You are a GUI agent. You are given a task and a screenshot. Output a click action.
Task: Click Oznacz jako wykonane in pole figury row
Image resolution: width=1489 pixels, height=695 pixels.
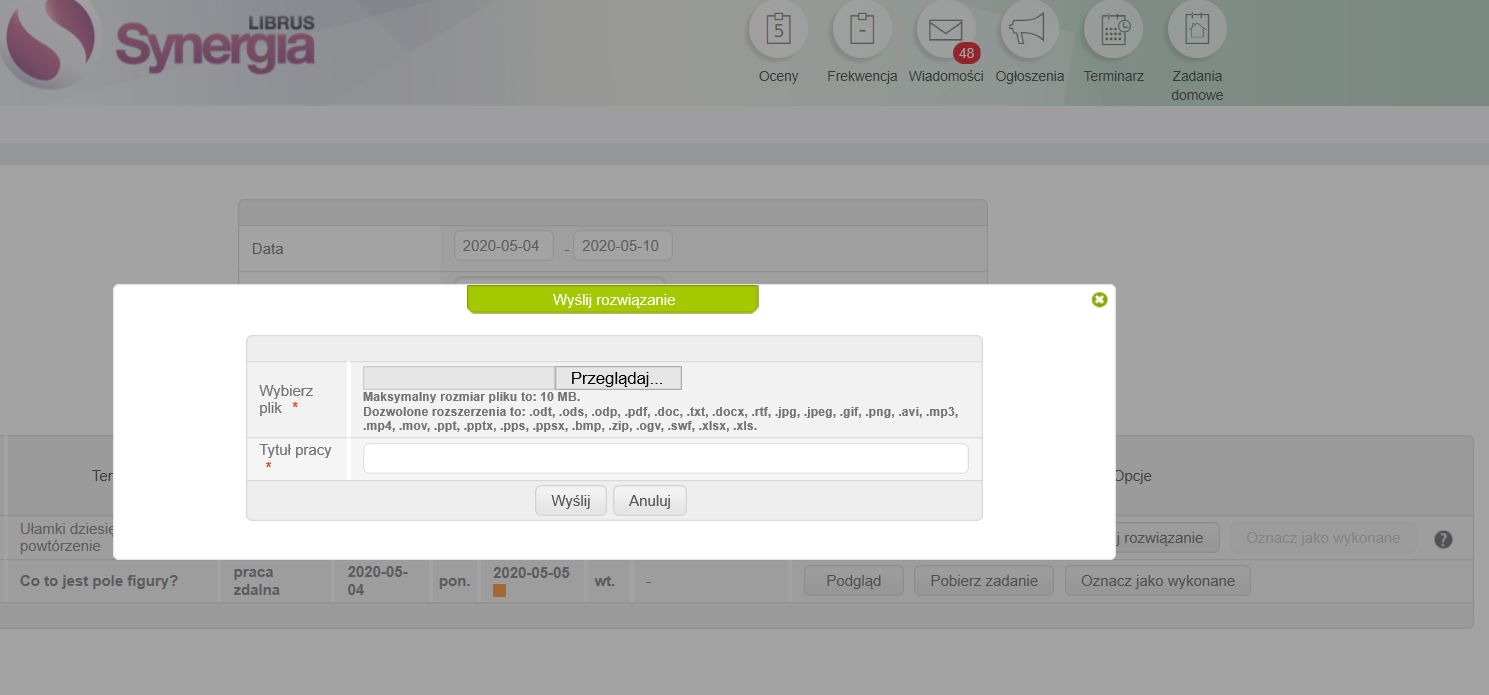[x=1158, y=581]
